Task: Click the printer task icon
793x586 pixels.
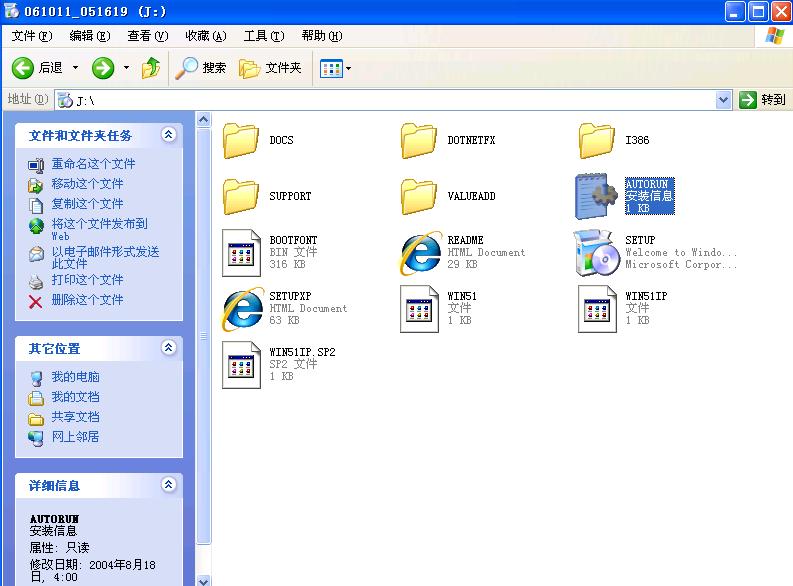Action: pyautogui.click(x=36, y=281)
